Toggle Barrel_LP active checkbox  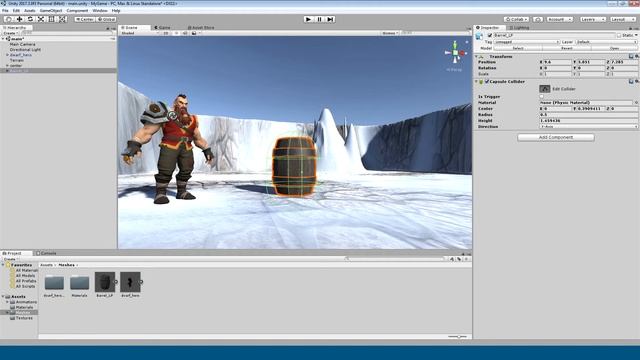(490, 36)
